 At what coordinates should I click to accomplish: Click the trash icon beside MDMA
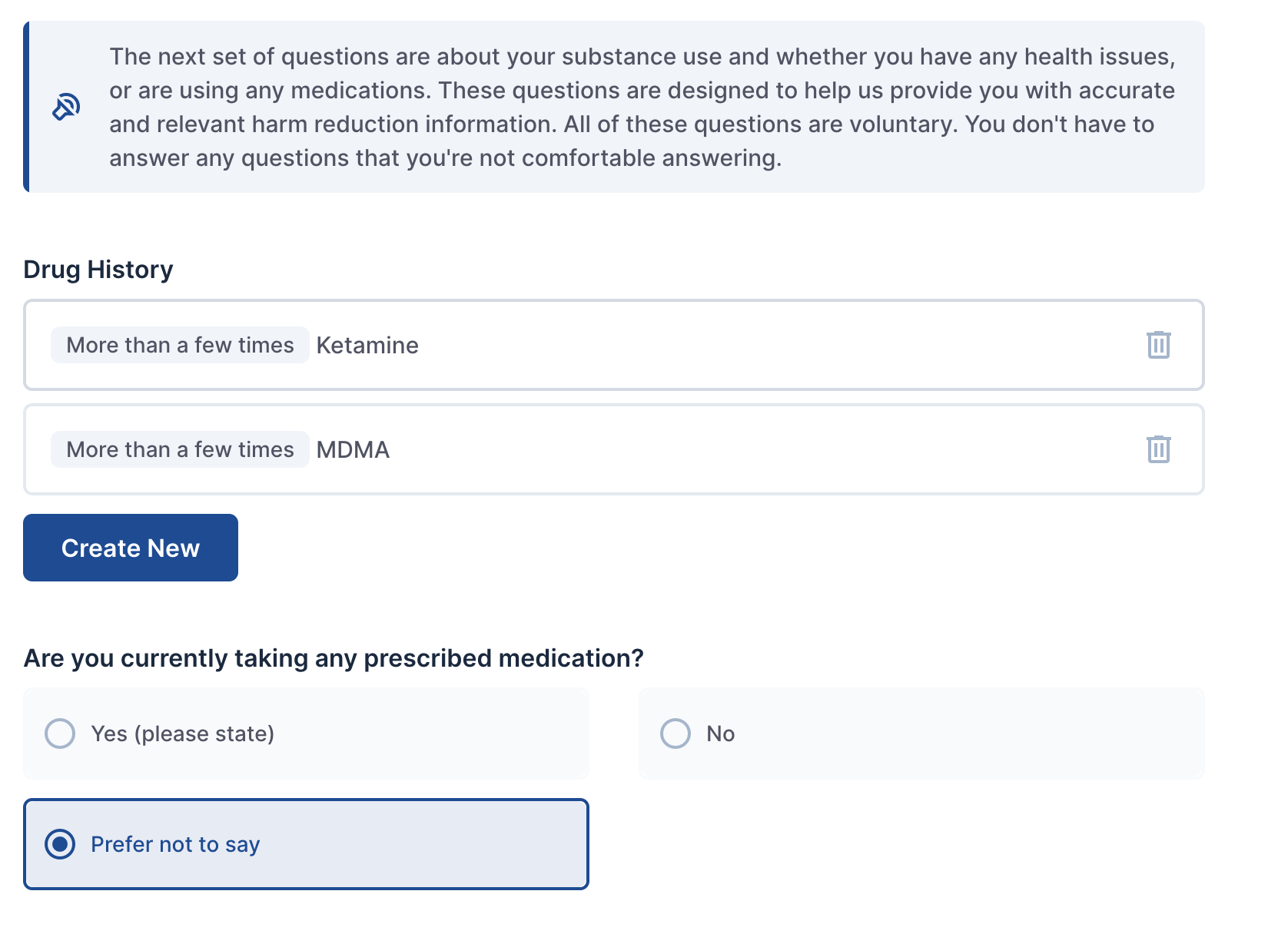(1158, 449)
